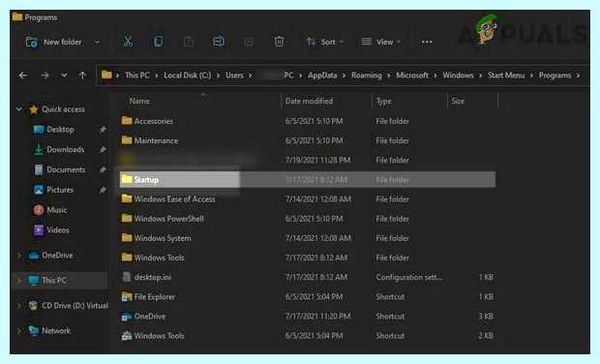The width and height of the screenshot is (600, 364).
Task: Click the Paste icon in toolbar
Action: pos(188,41)
